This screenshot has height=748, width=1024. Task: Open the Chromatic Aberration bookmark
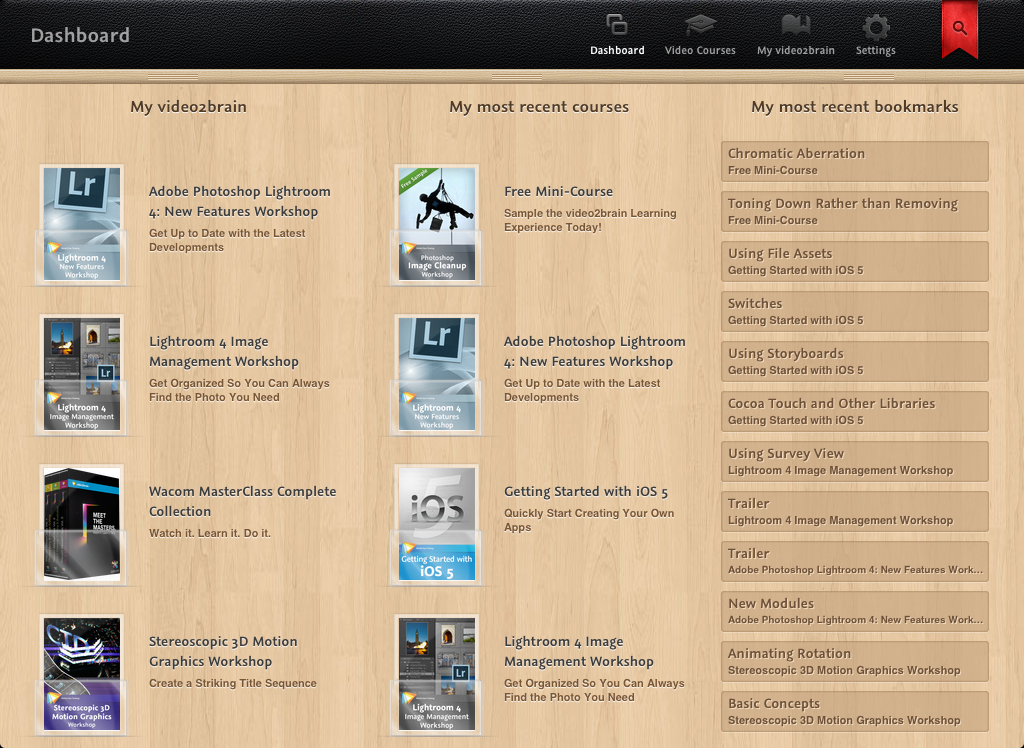click(x=855, y=161)
